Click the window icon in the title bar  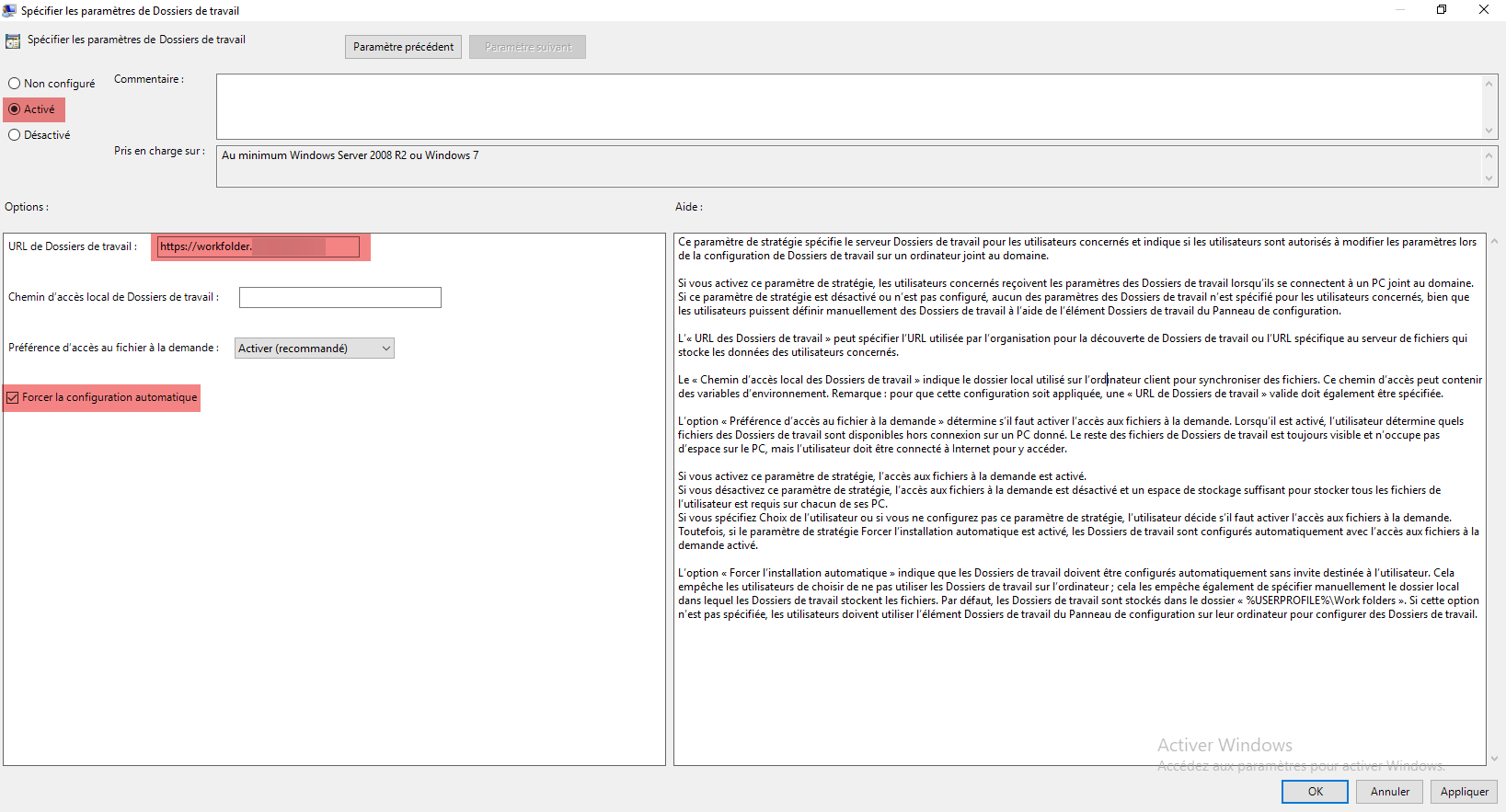point(9,10)
